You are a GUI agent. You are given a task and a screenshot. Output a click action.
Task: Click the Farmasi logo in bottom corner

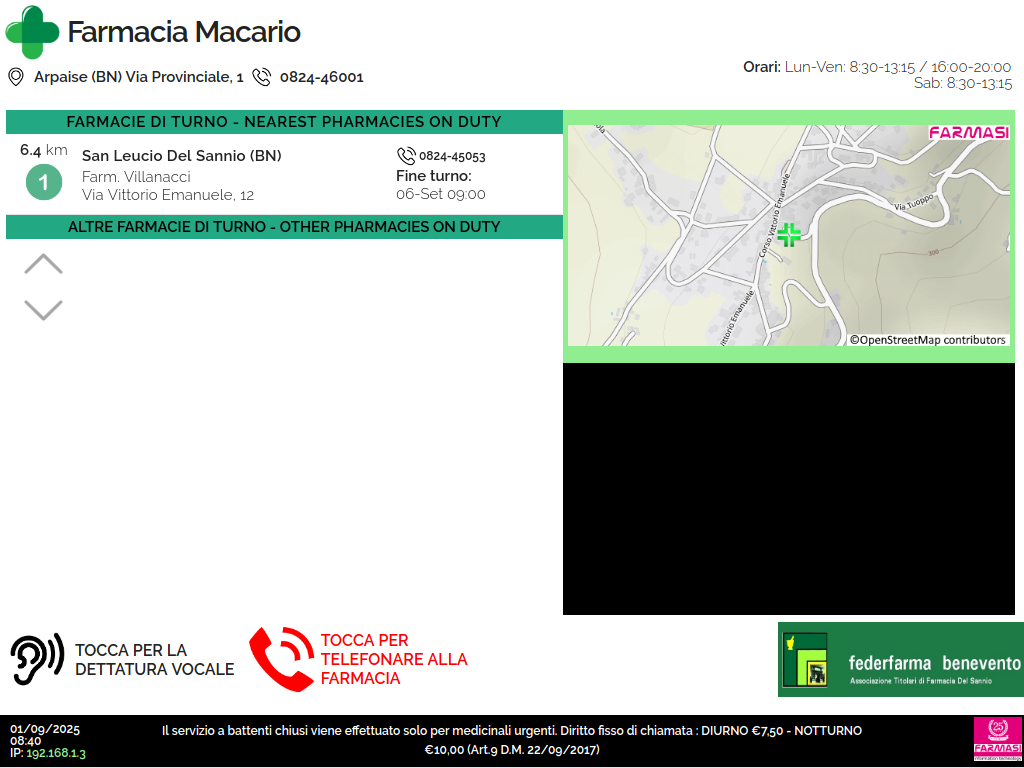996,740
